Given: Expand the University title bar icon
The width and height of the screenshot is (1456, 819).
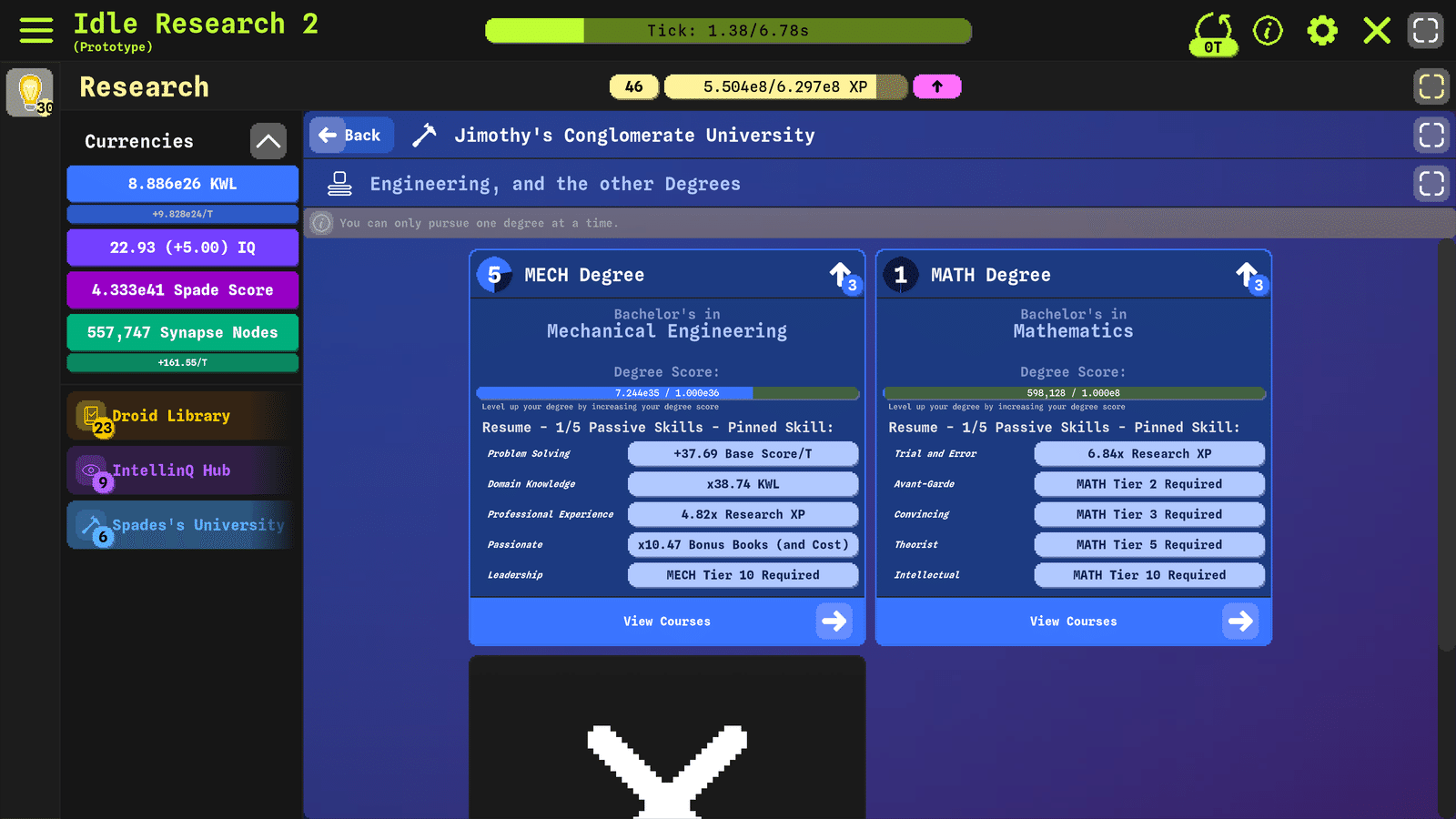Looking at the screenshot, I should click(1431, 136).
